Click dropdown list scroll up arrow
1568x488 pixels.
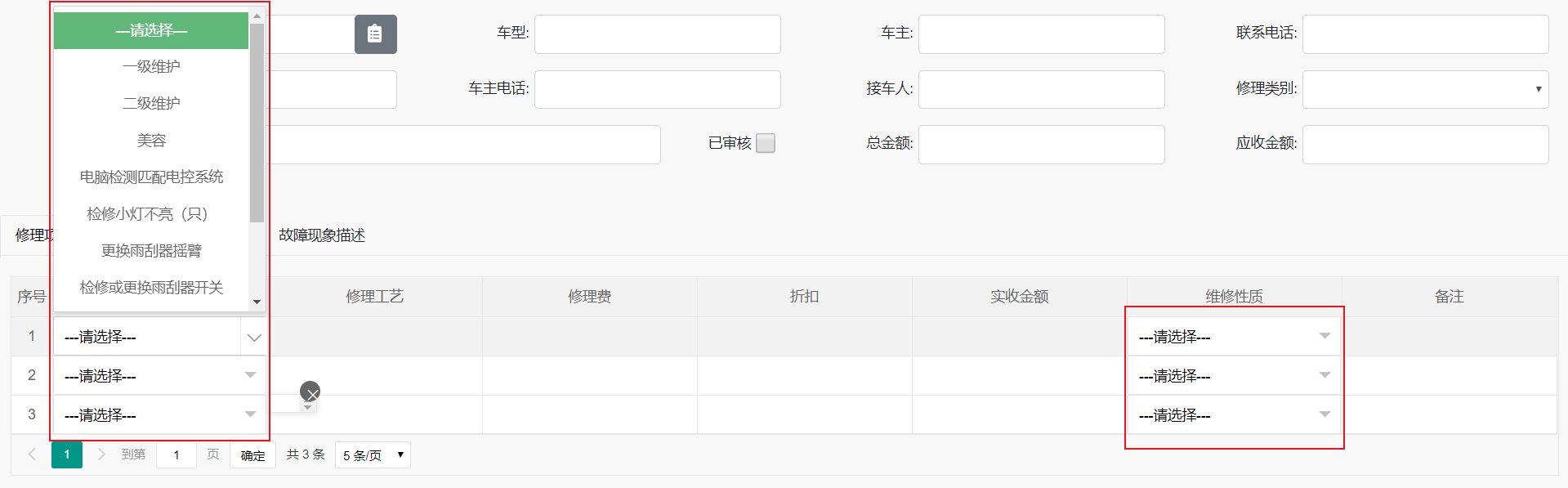pyautogui.click(x=257, y=16)
